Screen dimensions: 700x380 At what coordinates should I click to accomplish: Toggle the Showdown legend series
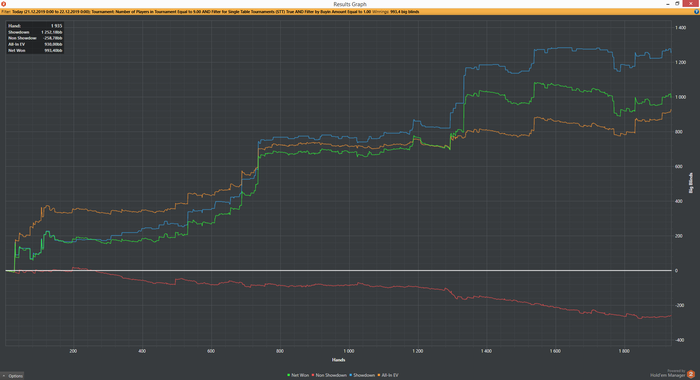click(x=362, y=375)
